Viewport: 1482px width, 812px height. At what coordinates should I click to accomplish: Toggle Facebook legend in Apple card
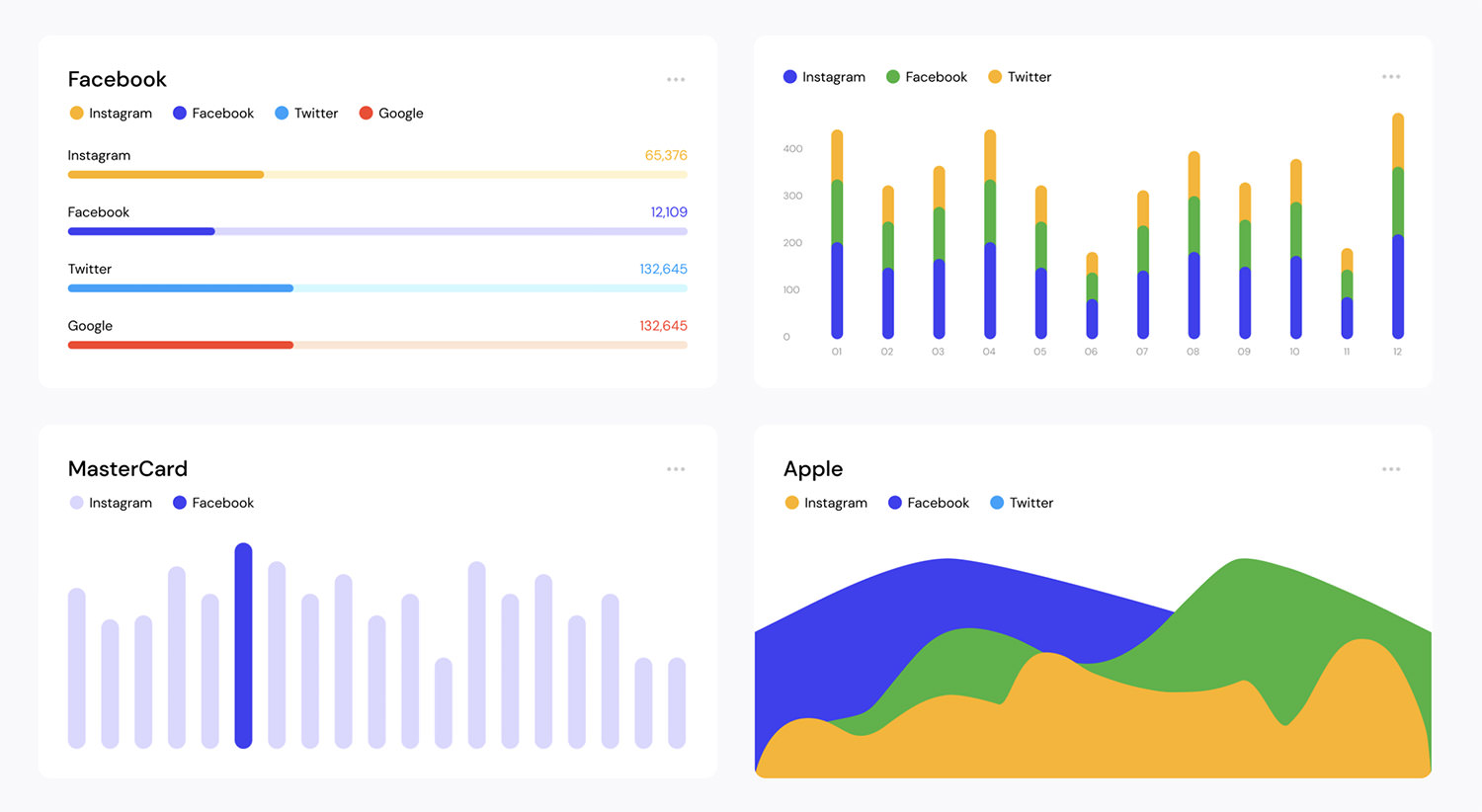point(929,503)
